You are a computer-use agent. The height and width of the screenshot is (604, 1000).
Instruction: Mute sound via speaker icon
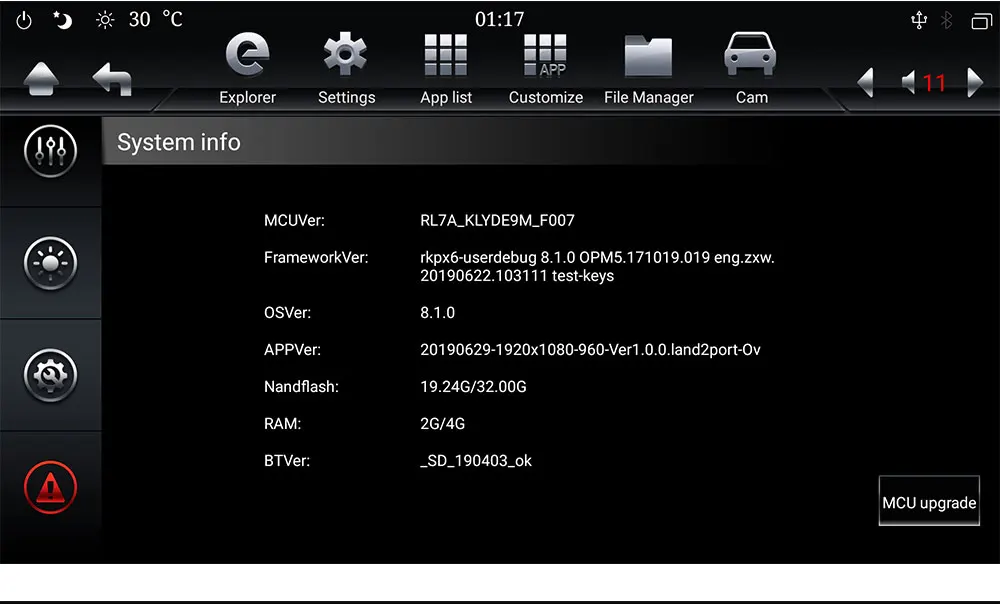click(x=908, y=82)
